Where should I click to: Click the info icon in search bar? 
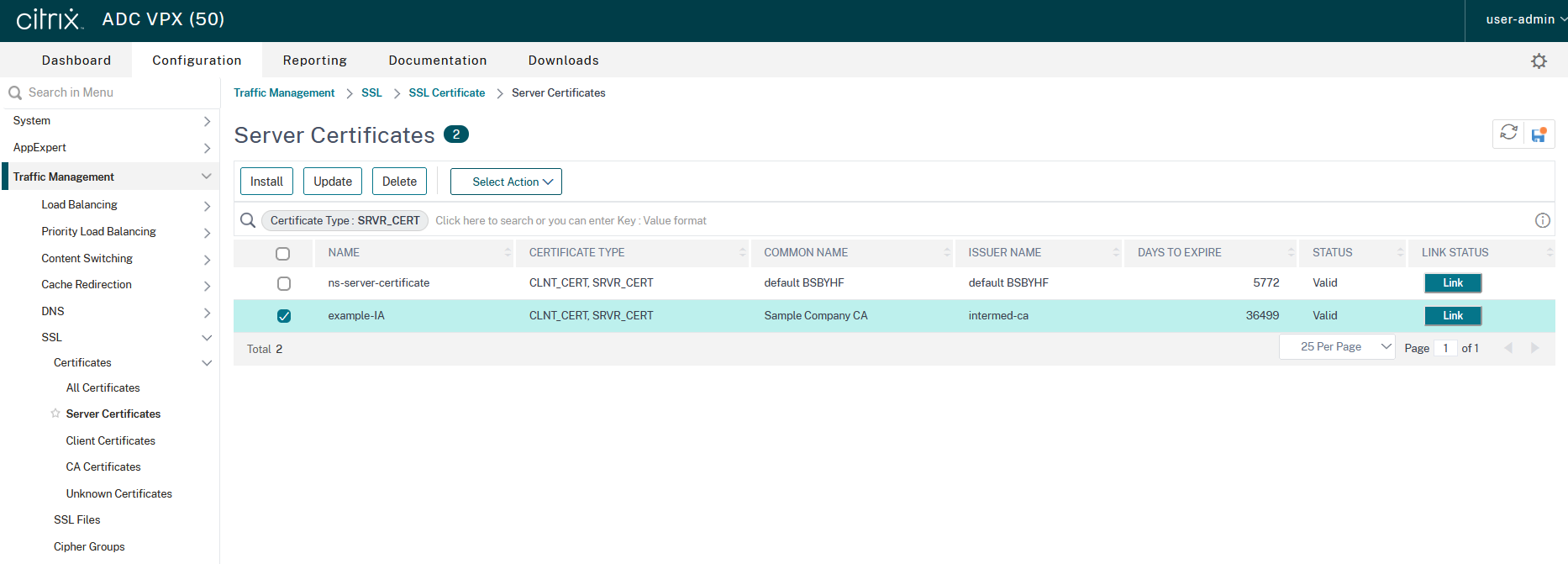click(x=1542, y=220)
